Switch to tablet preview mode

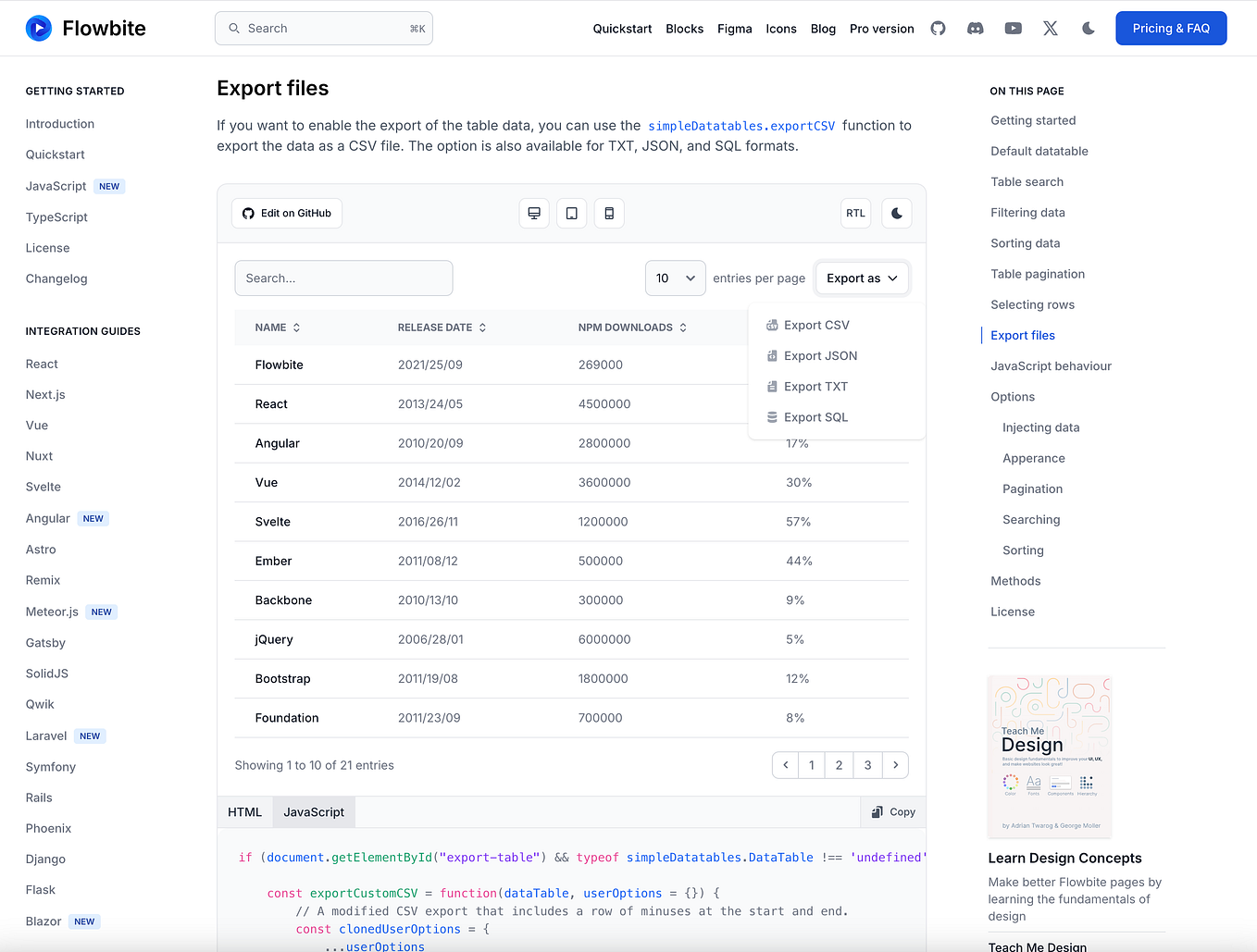pos(571,213)
